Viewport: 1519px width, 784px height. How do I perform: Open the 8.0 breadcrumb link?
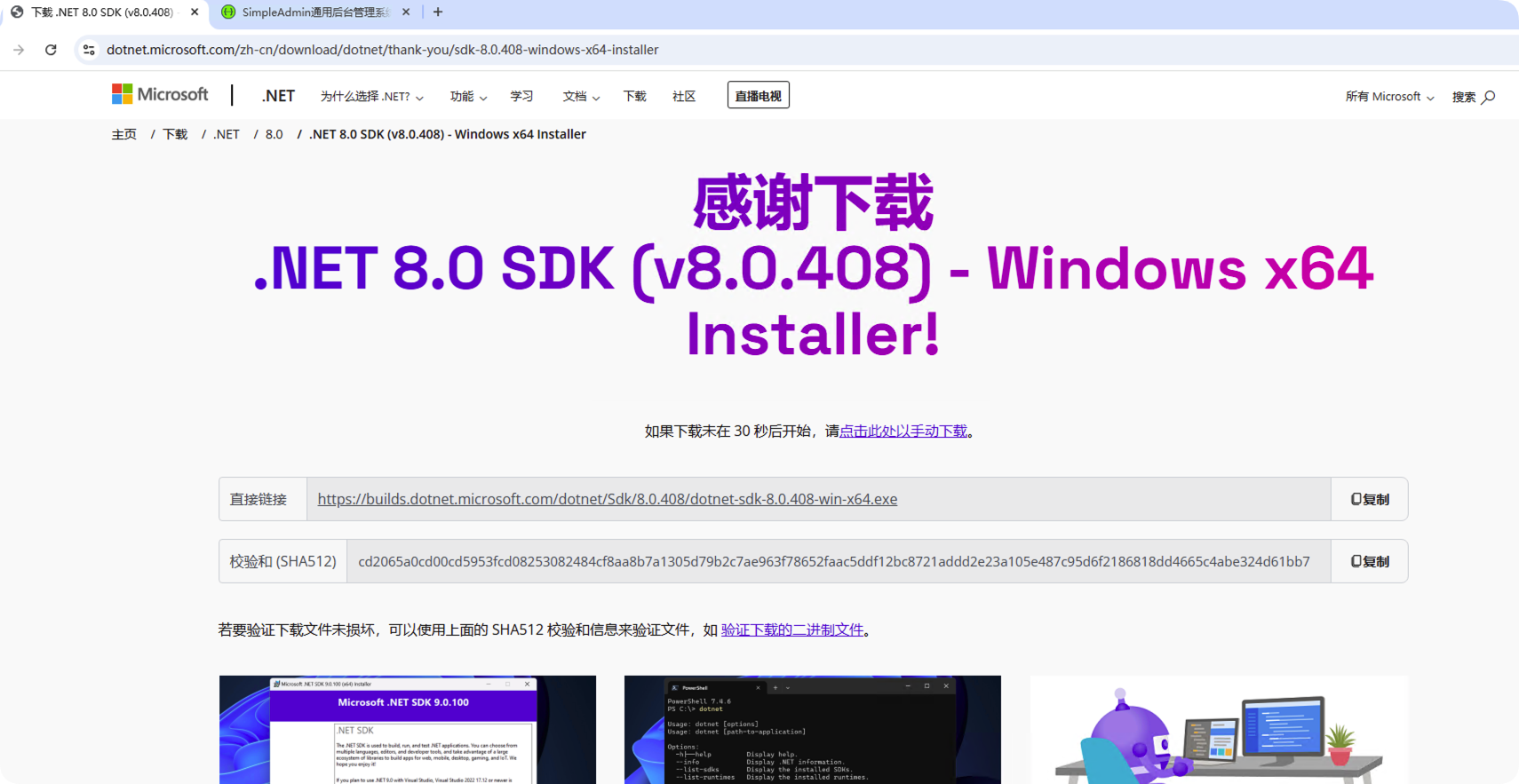point(274,134)
